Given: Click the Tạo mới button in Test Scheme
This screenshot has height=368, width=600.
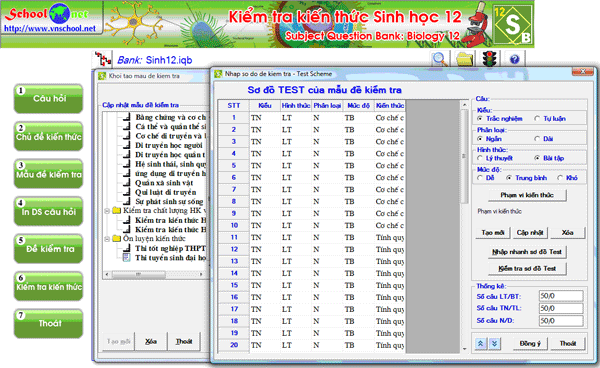Looking at the screenshot, I should coord(492,233).
